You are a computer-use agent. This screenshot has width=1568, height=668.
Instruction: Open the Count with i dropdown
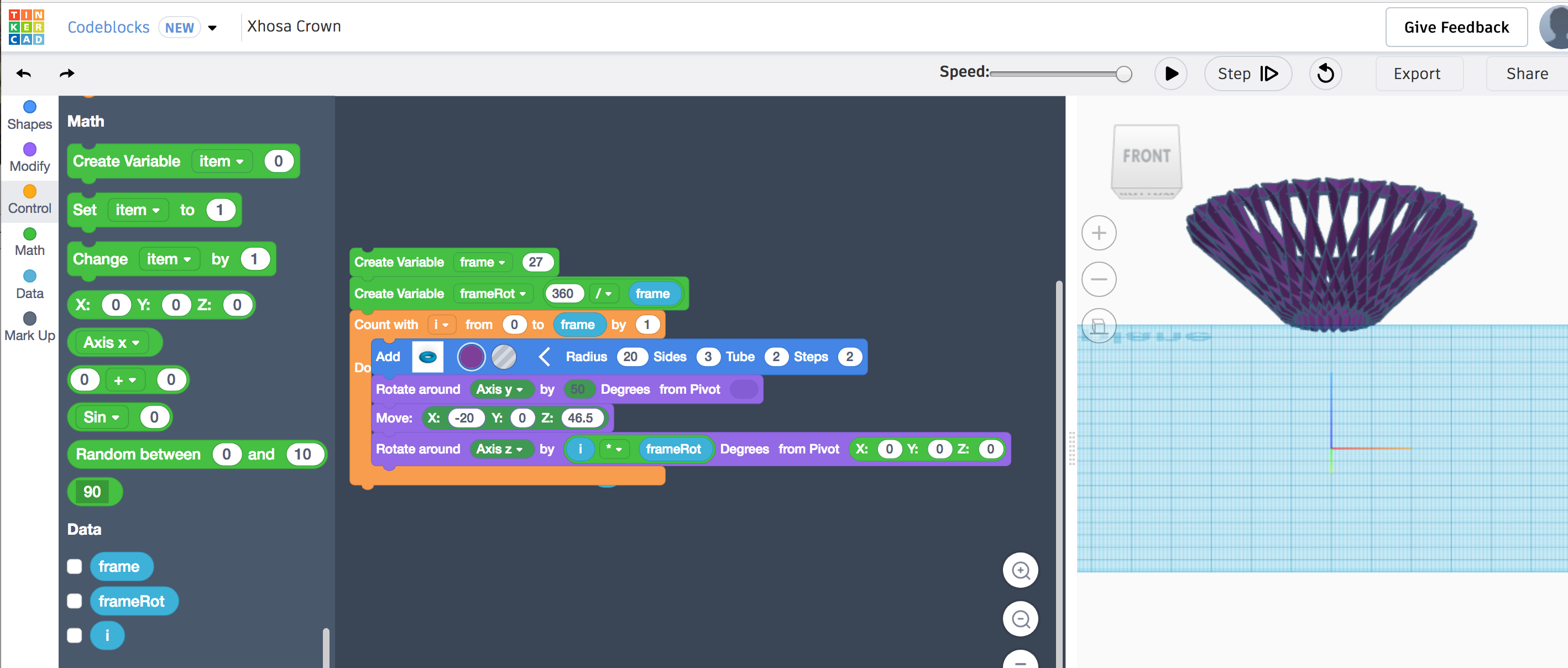tap(441, 325)
